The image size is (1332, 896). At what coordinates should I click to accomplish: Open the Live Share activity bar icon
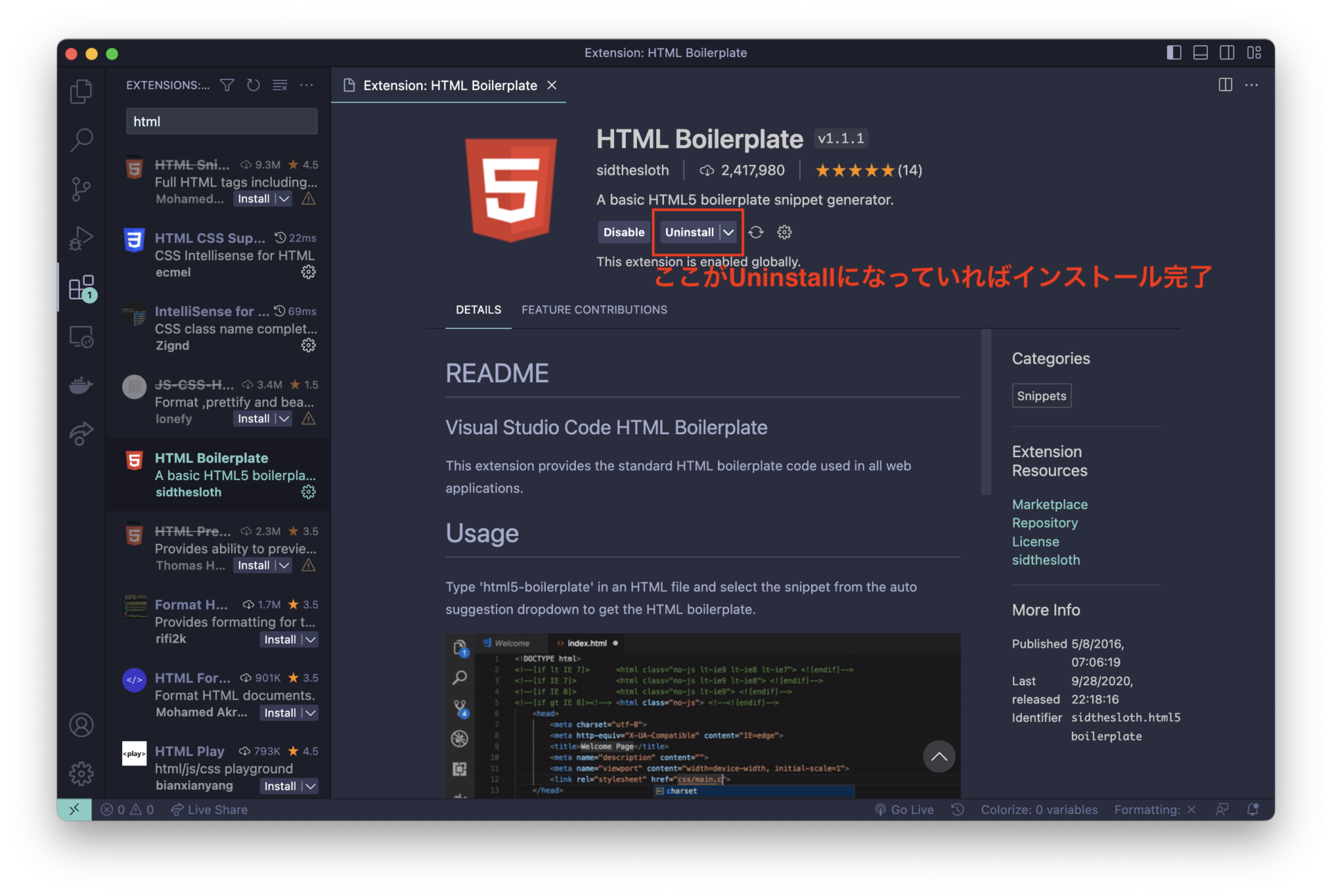[x=81, y=433]
